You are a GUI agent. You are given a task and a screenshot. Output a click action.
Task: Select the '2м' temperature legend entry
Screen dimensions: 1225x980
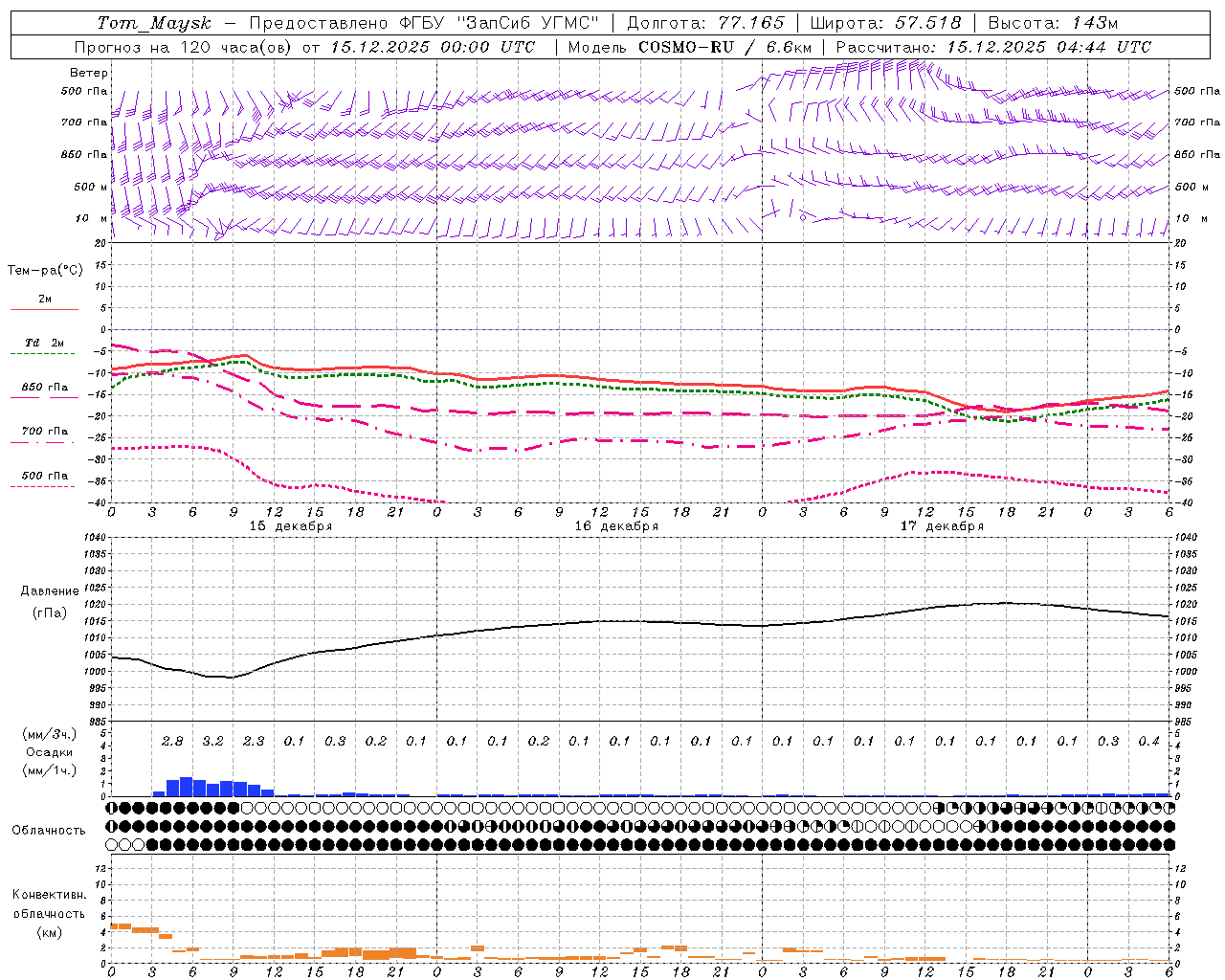tap(45, 299)
